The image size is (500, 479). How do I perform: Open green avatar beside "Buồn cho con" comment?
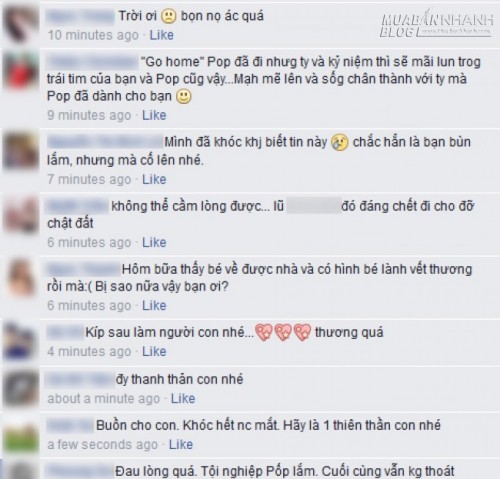[21, 434]
